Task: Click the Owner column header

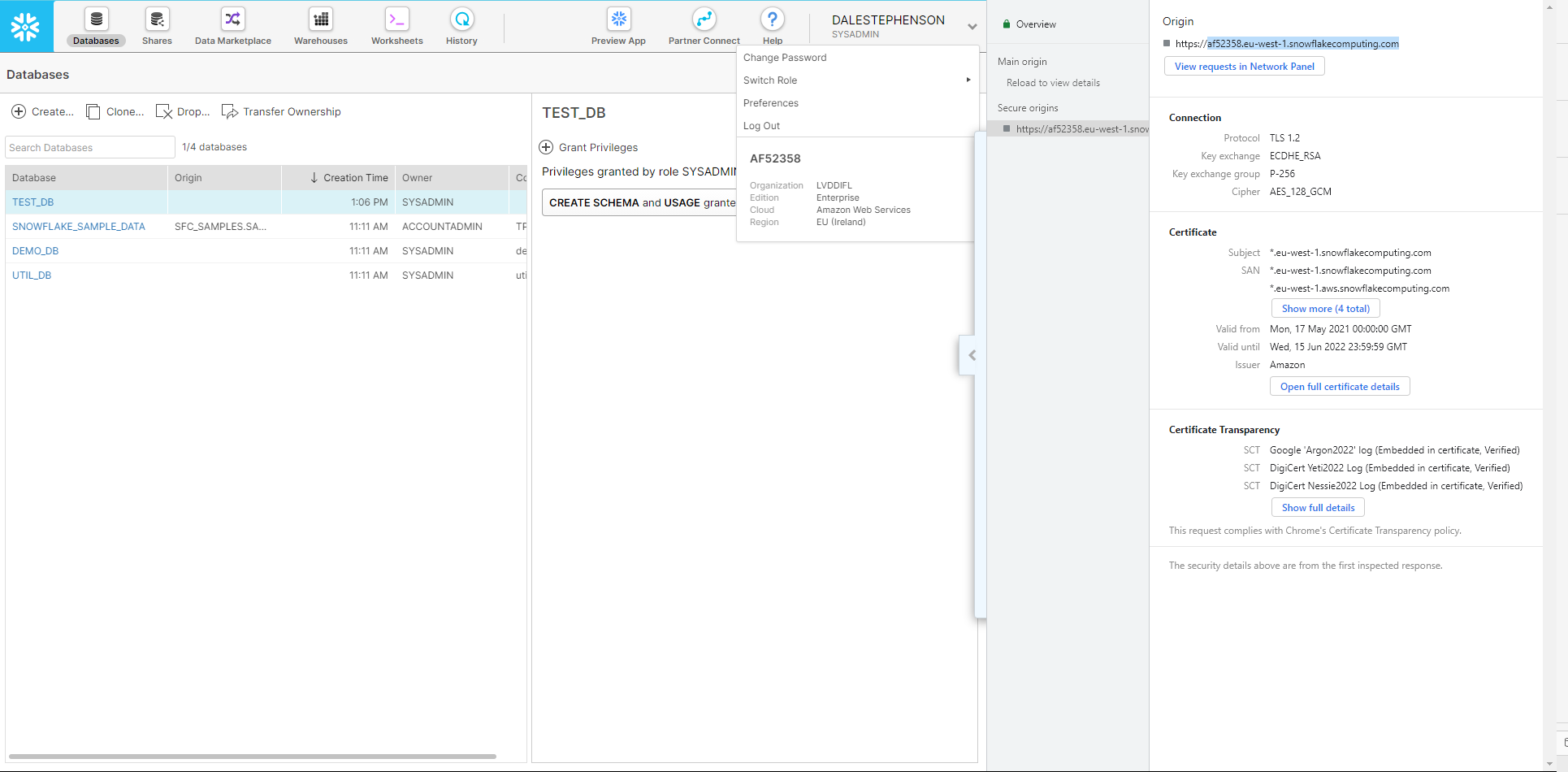Action: [452, 178]
